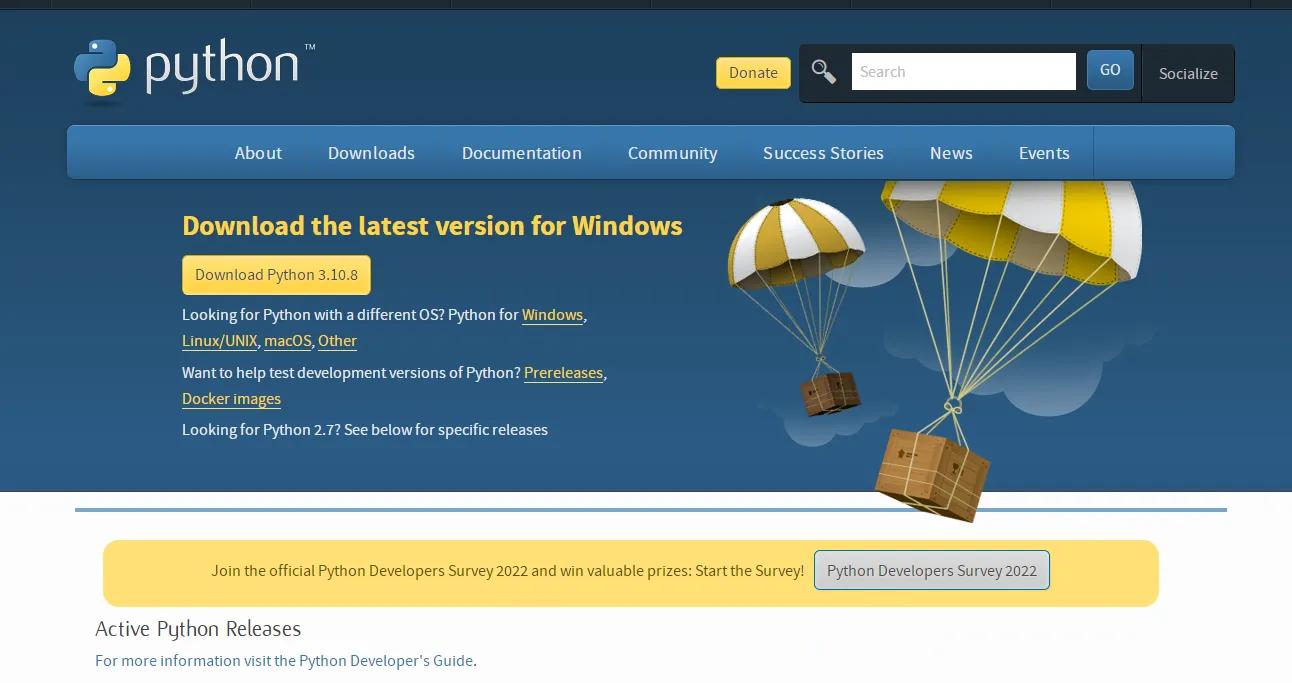Follow the Linux/UNIX link
The height and width of the screenshot is (683, 1292).
coord(220,341)
